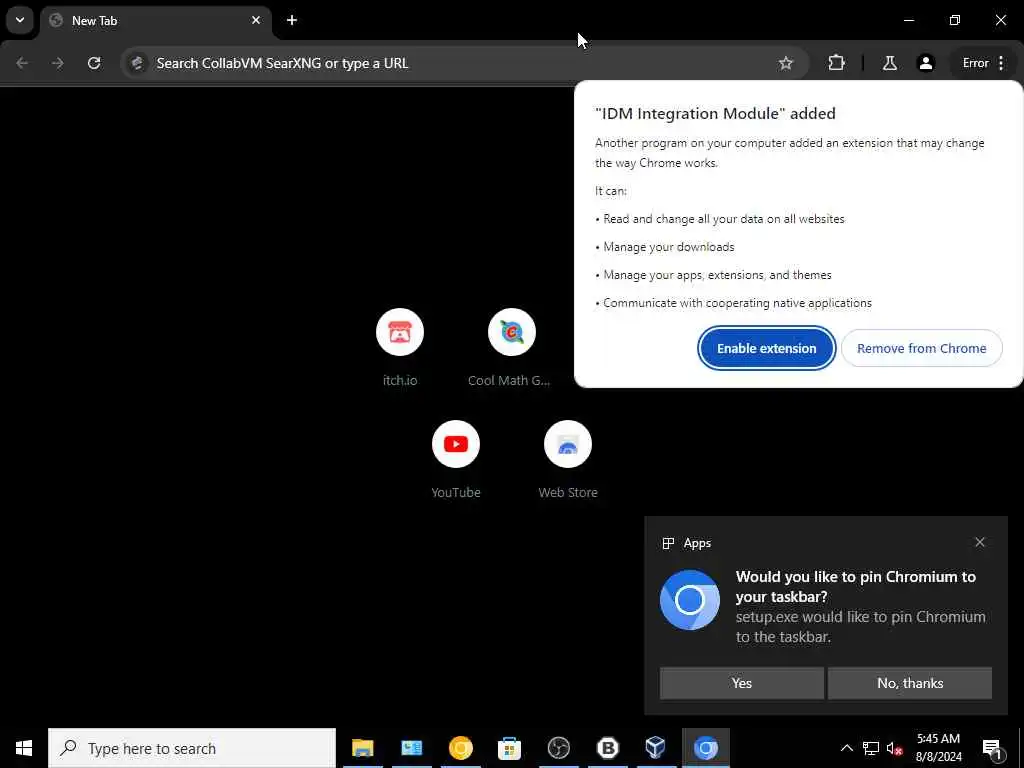The height and width of the screenshot is (768, 1024).
Task: Open the profile avatar menu
Action: coord(925,63)
